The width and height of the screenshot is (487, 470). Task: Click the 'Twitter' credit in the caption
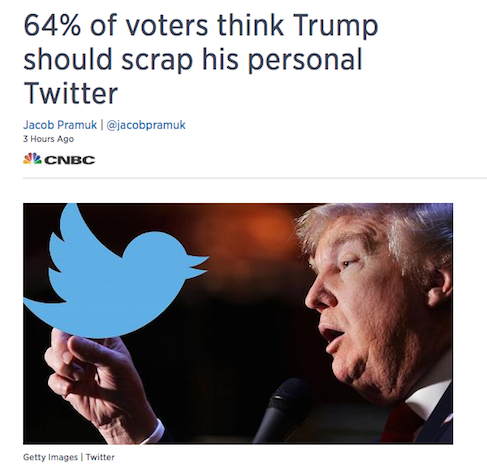pyautogui.click(x=100, y=457)
